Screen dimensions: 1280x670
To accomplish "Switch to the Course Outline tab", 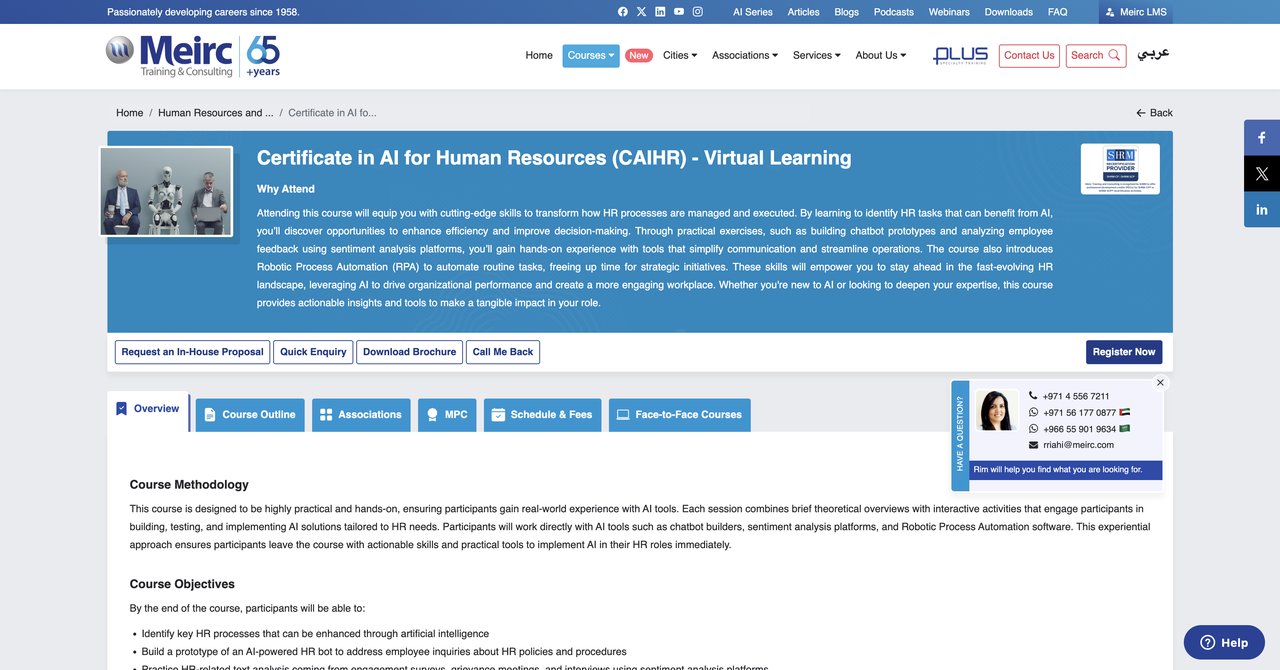I will [250, 415].
